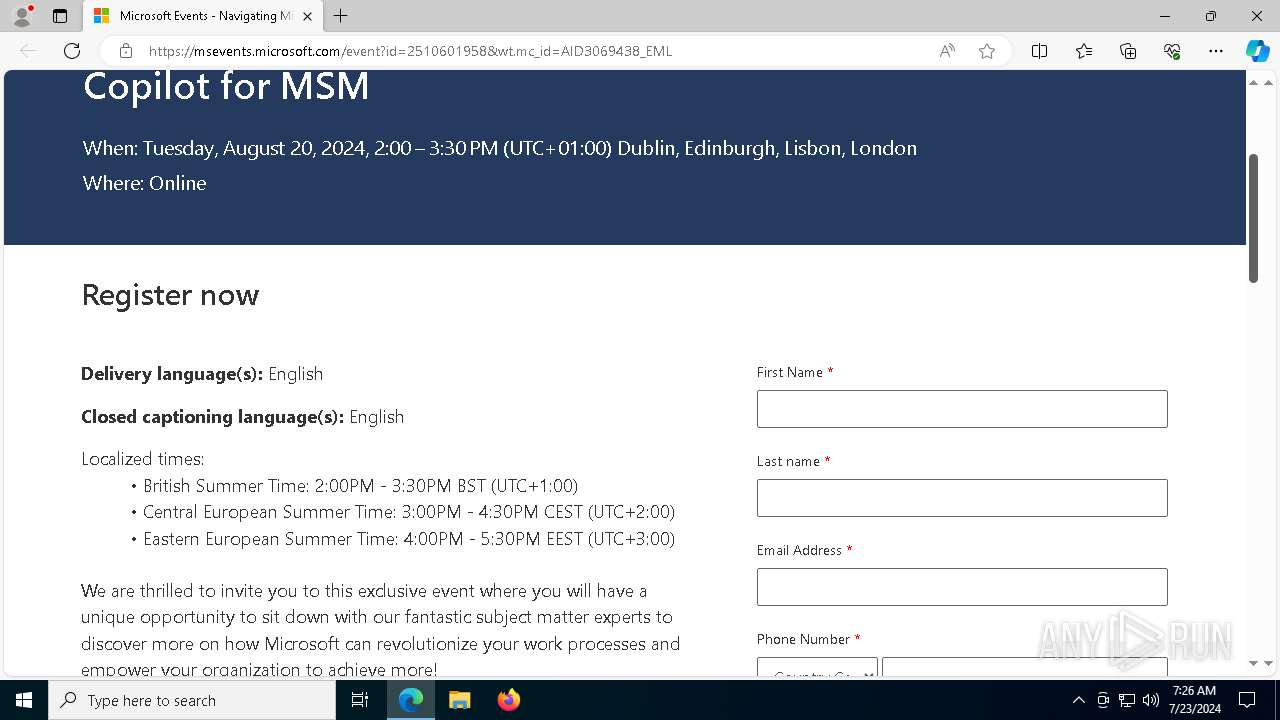Click the Email Address input field
1280x720 pixels.
point(962,587)
